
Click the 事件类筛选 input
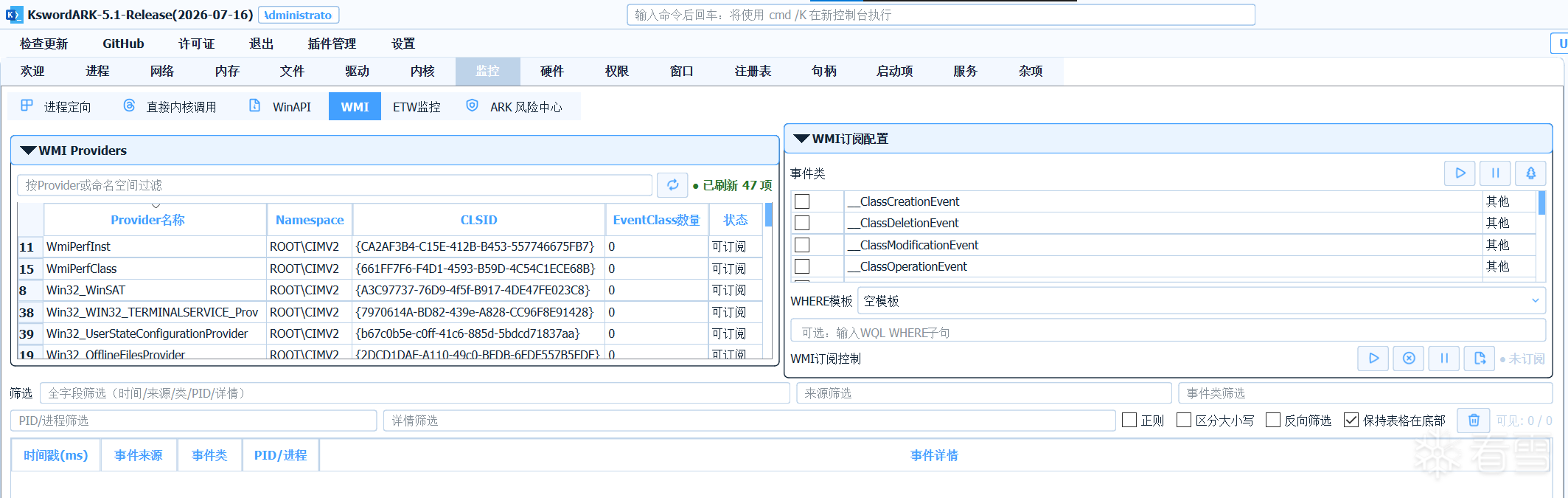[x=1365, y=393]
